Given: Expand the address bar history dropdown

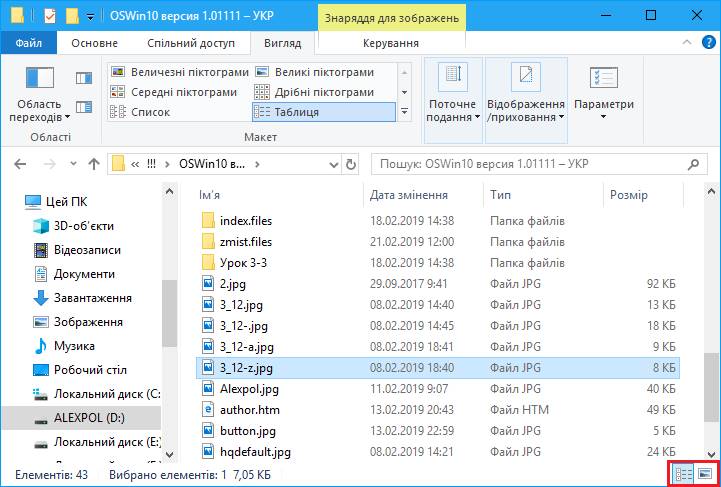Looking at the screenshot, I should pyautogui.click(x=334, y=165).
